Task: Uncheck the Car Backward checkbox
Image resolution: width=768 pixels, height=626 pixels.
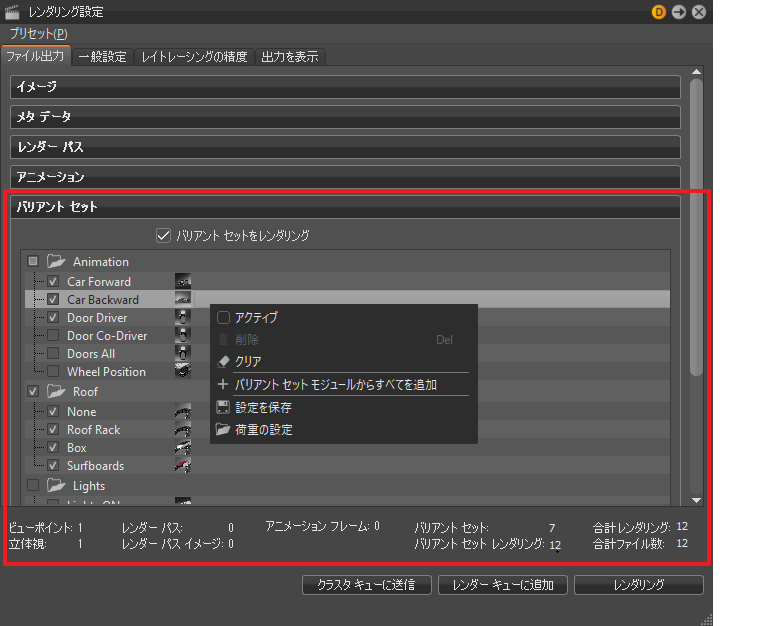Action: point(53,299)
